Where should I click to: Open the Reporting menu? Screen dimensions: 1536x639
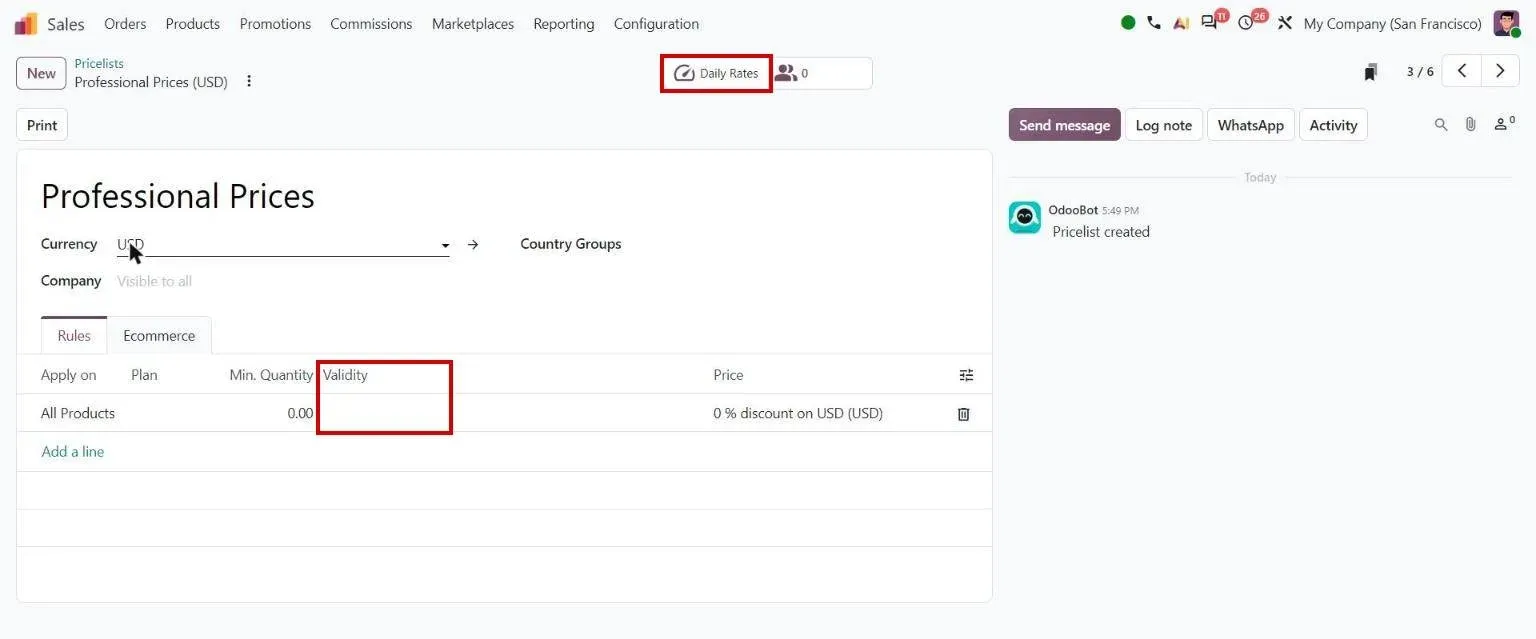coord(564,23)
